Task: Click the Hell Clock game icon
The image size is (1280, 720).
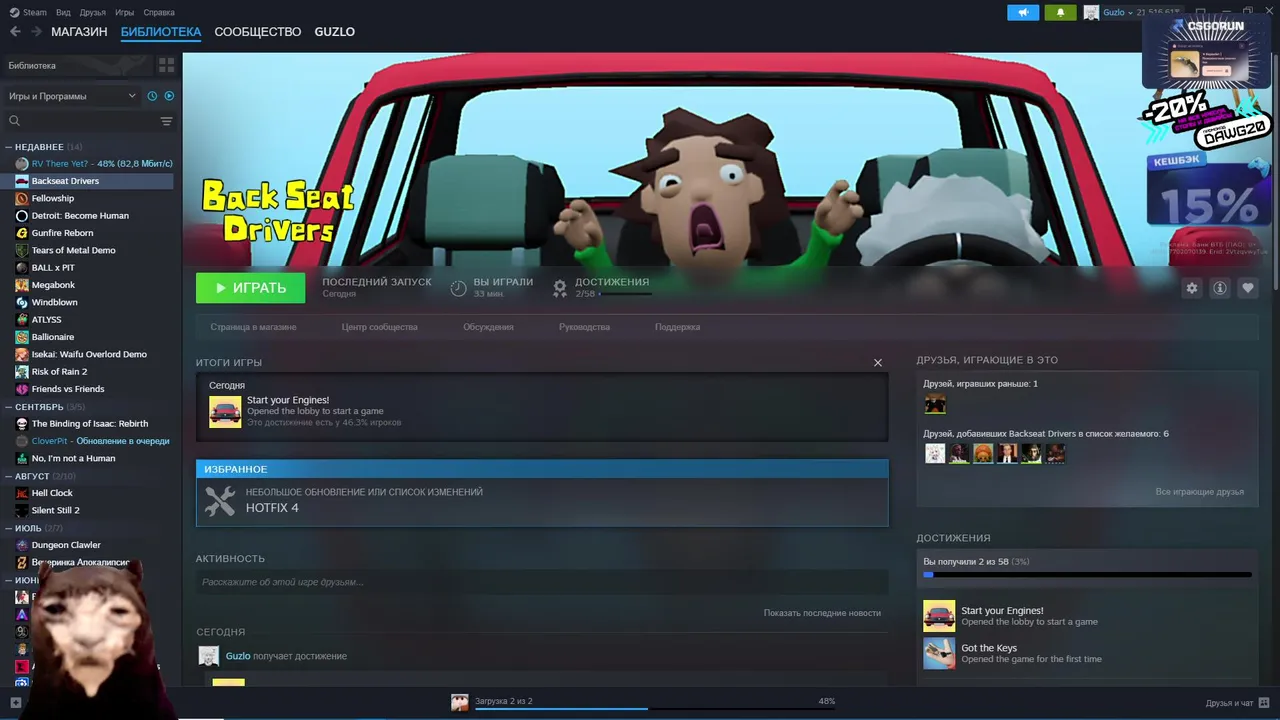Action: [x=22, y=493]
